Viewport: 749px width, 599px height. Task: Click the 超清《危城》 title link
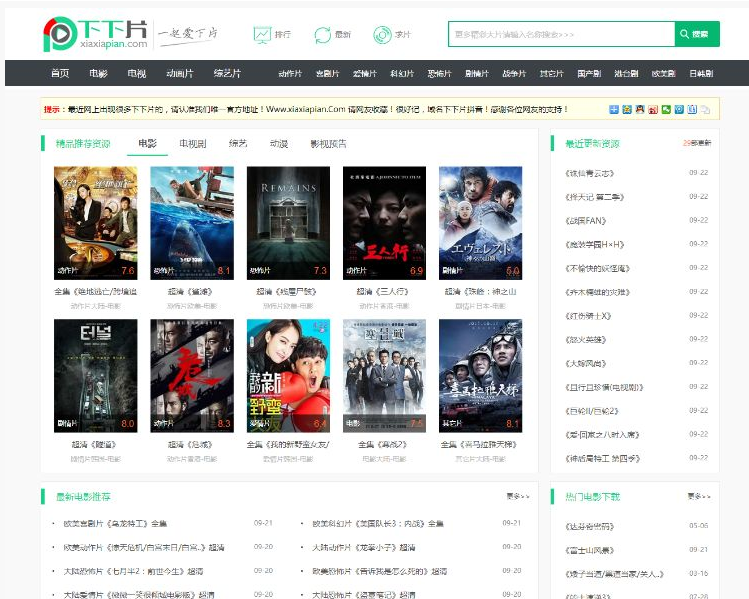[190, 445]
